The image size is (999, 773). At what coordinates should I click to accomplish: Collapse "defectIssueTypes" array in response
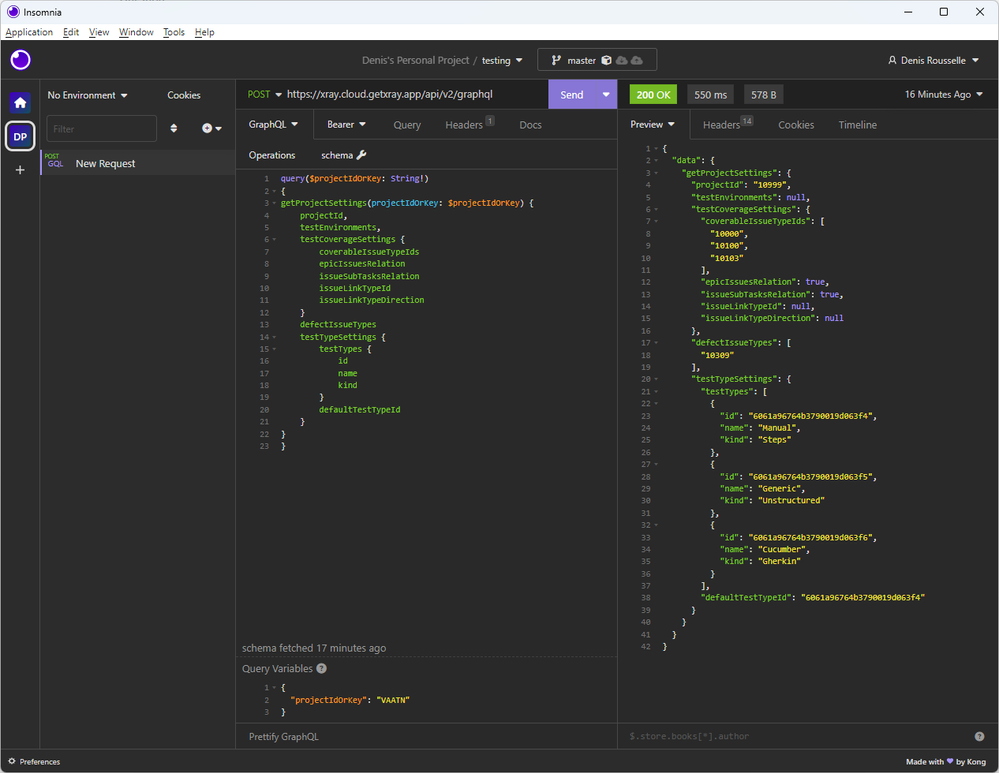pyautogui.click(x=656, y=343)
